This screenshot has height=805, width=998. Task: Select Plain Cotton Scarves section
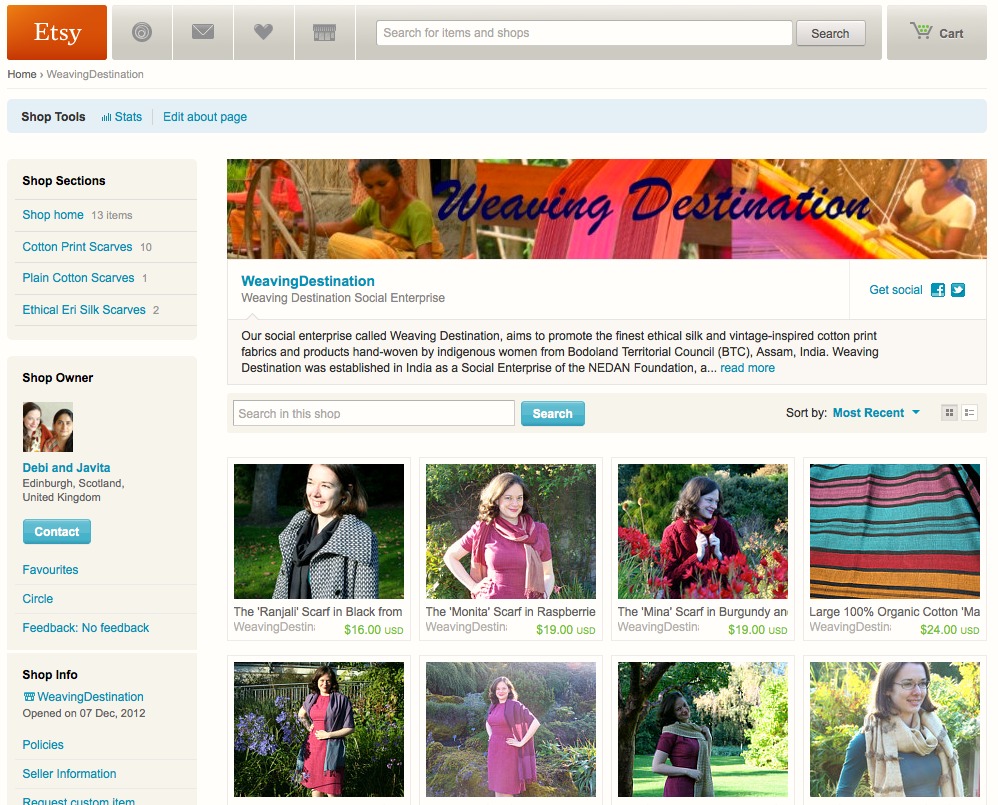[x=78, y=278]
